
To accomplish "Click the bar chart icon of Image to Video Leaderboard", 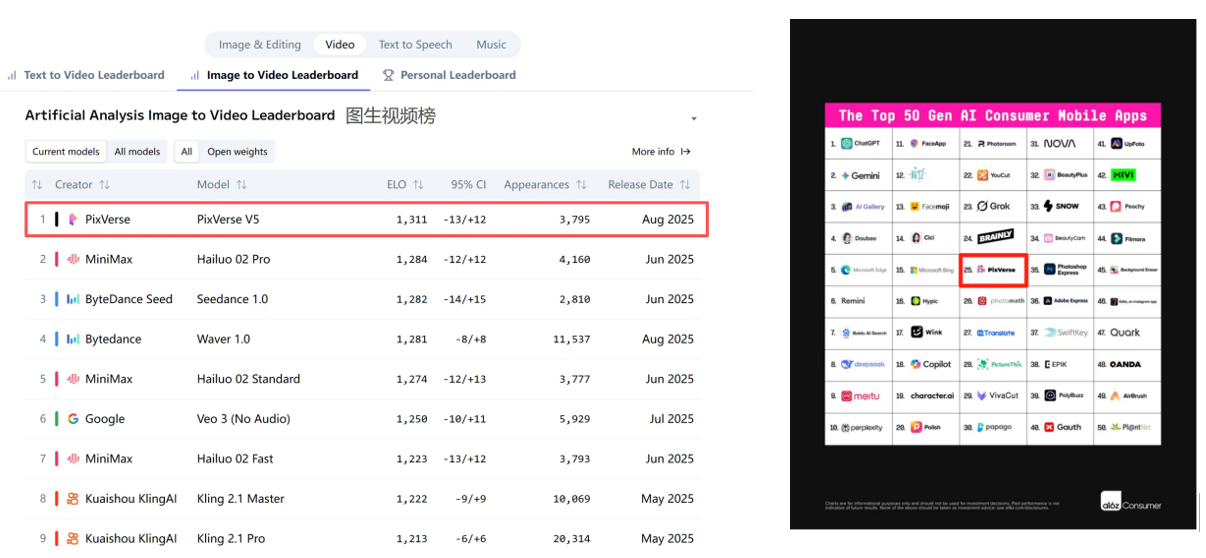I will (195, 75).
